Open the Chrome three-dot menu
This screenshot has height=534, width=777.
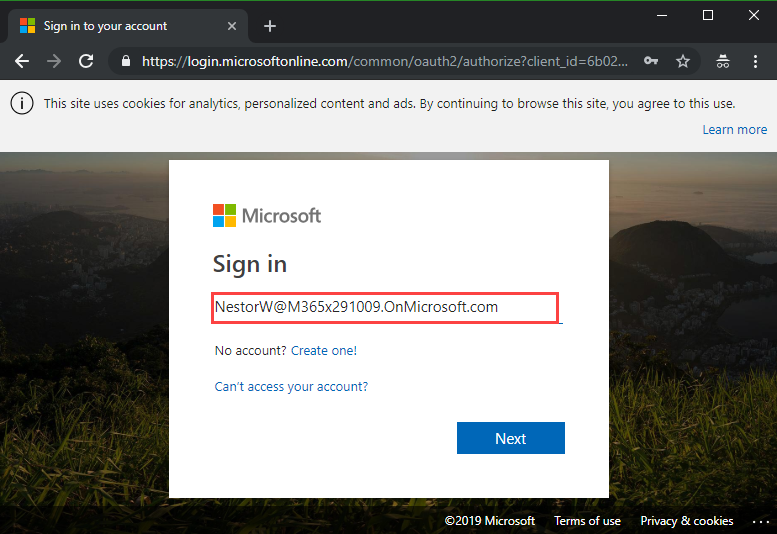pos(755,61)
